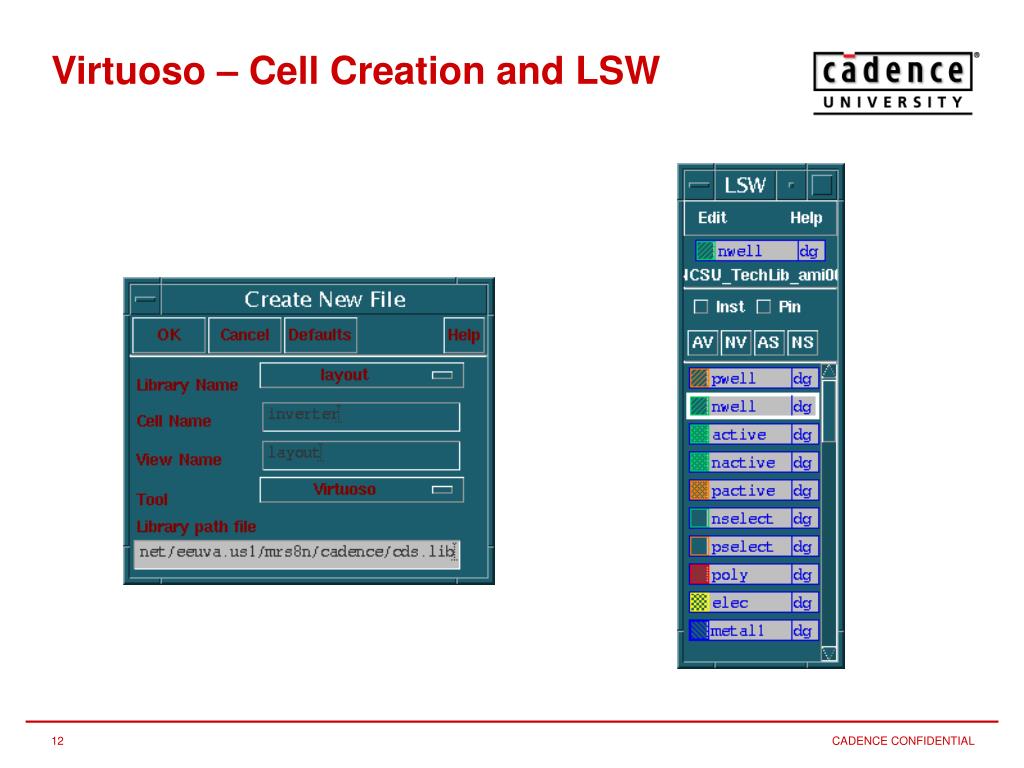Image resolution: width=1024 pixels, height=768 pixels.
Task: Click dg purpose of nselect row
Action: pyautogui.click(x=803, y=519)
